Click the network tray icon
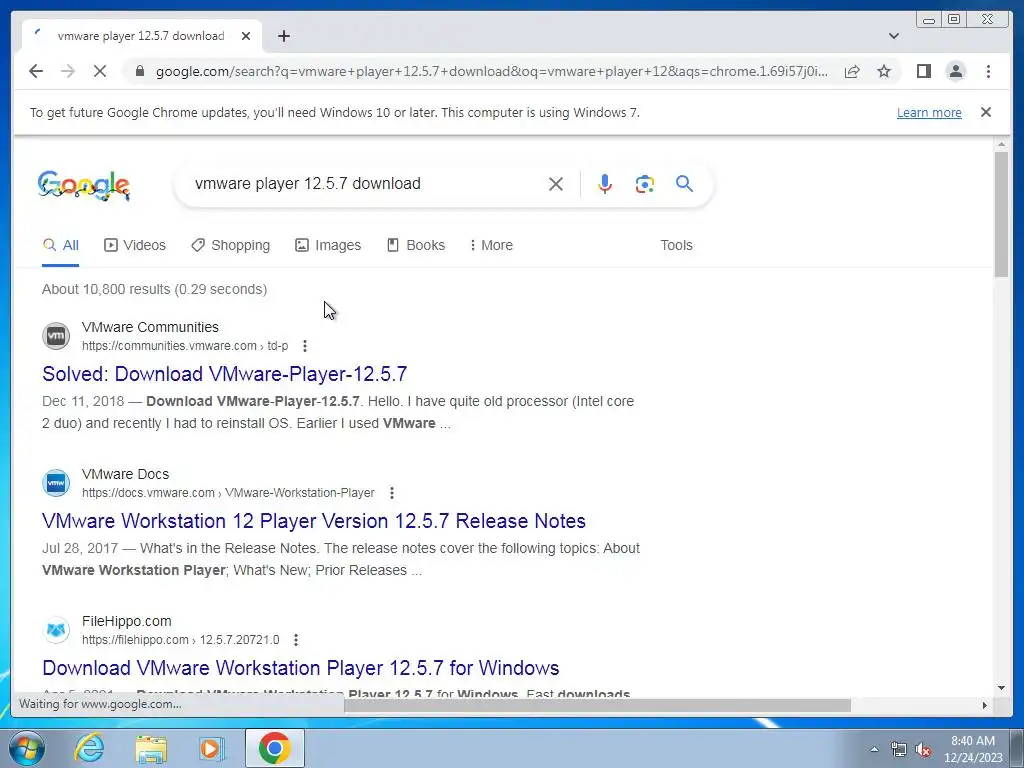 899,749
